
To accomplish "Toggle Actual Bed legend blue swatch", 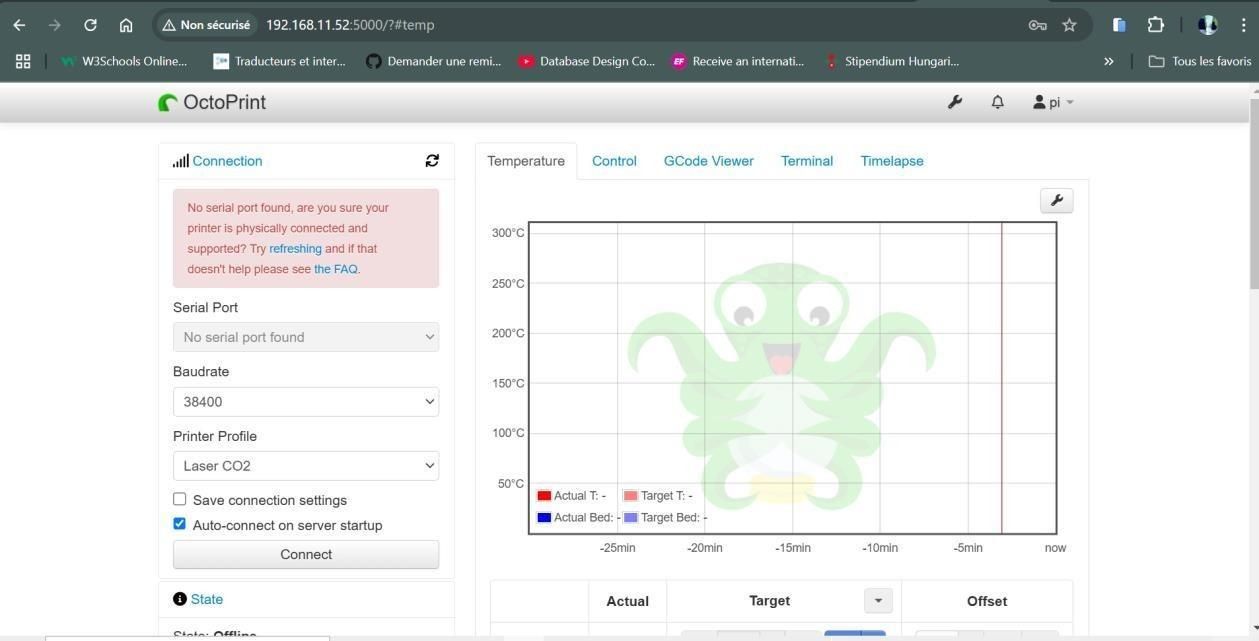I will click(x=544, y=518).
